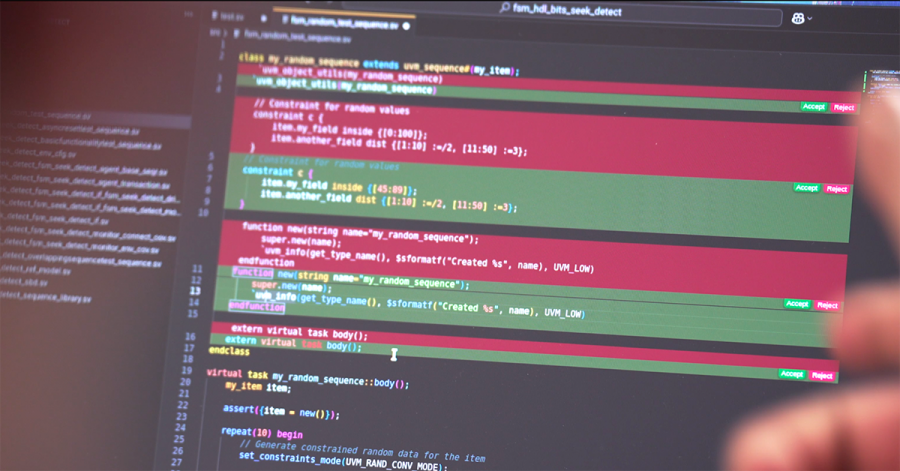This screenshot has height=471, width=900.
Task: Click the 'set_constraints_mode(UVM_RAND_CONV_MODE)' line
Action: coord(343,461)
